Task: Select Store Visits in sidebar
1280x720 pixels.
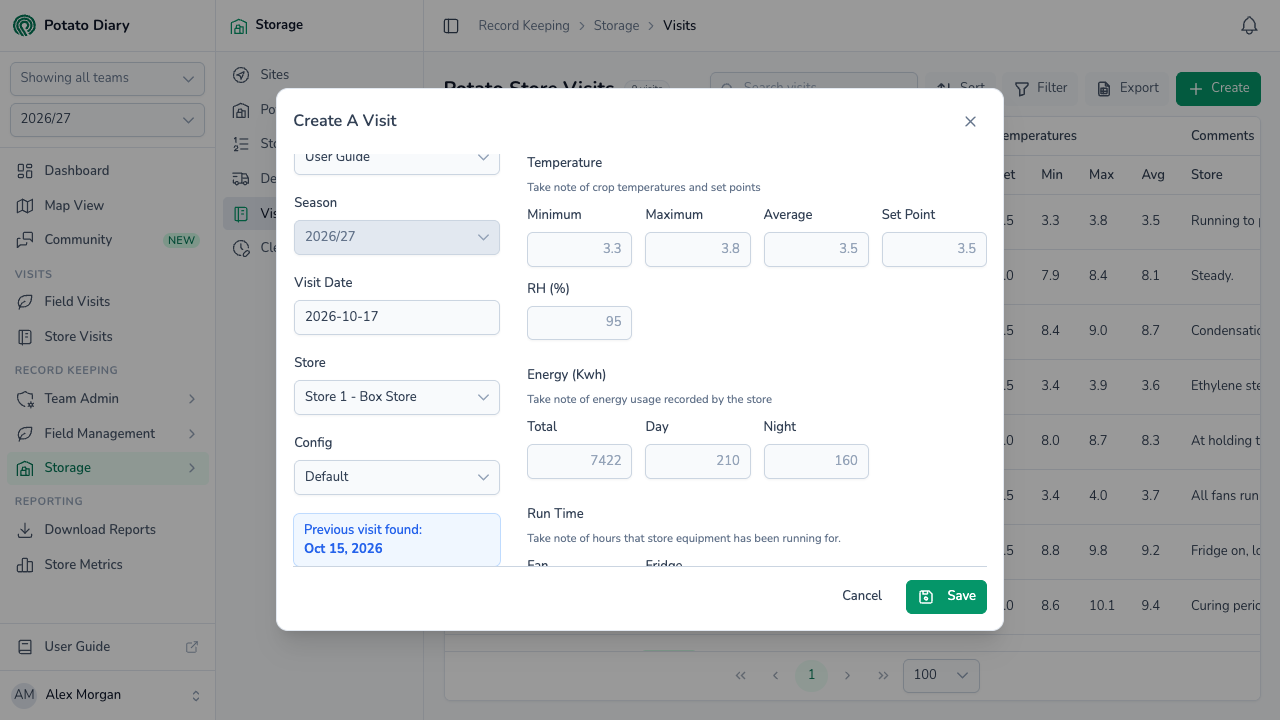Action: click(108, 337)
